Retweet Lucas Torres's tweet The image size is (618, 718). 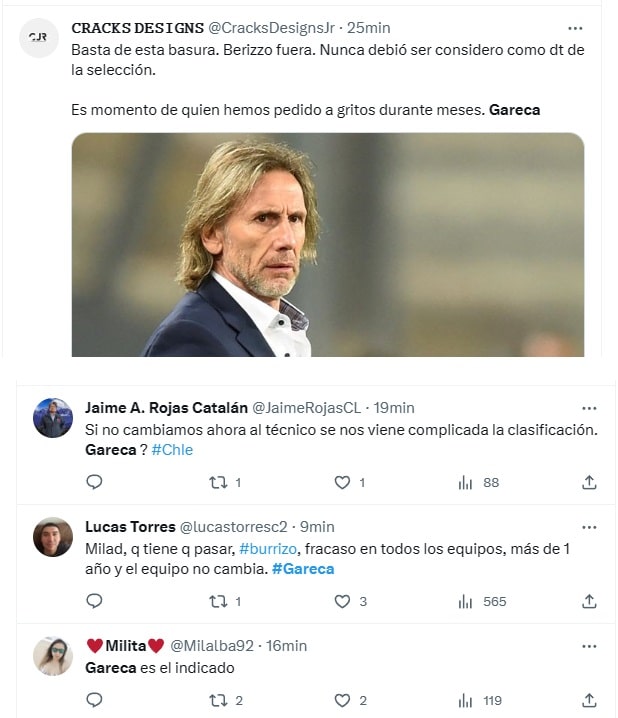point(218,601)
